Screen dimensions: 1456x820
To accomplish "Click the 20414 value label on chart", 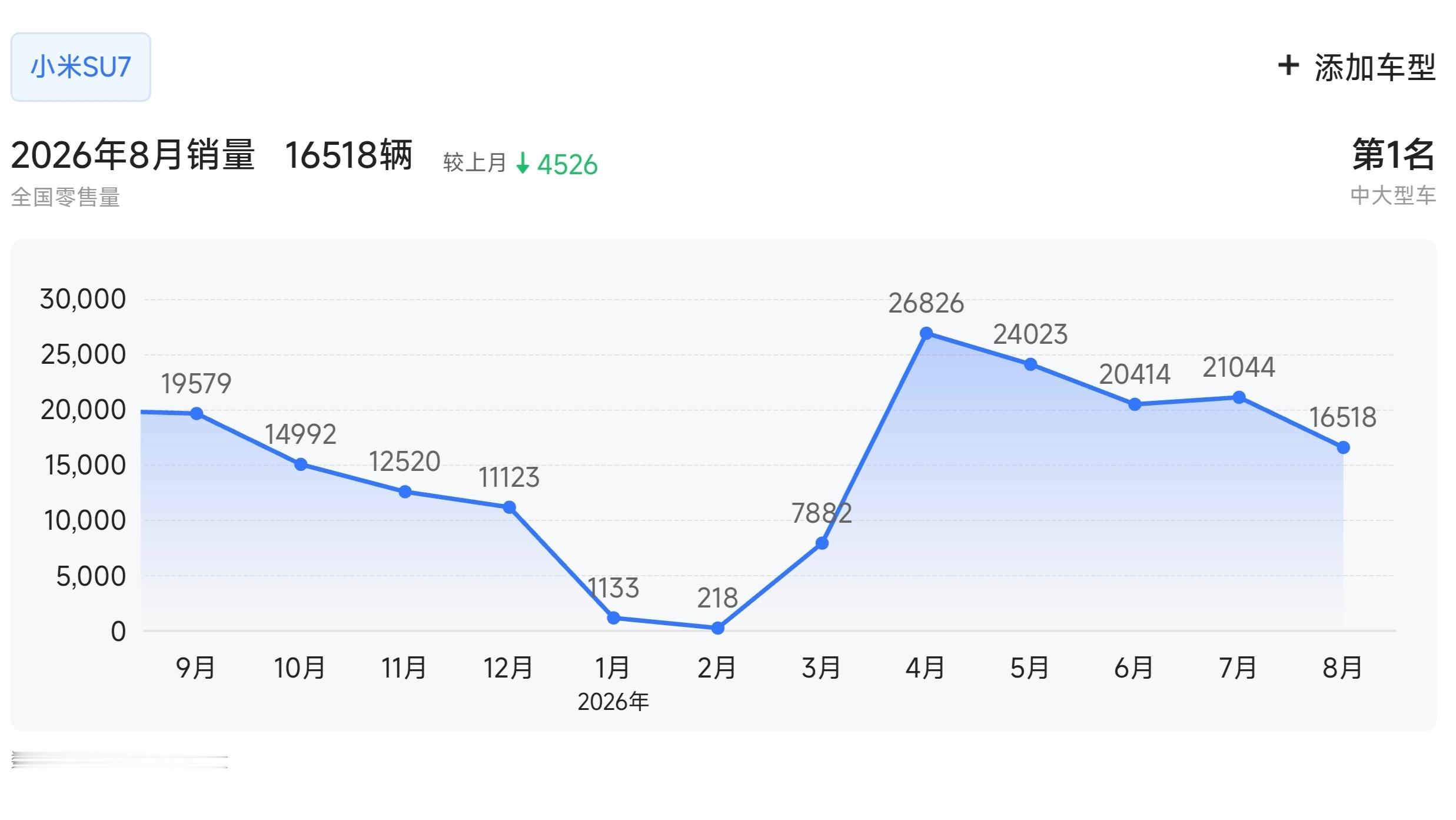I will [x=1135, y=374].
